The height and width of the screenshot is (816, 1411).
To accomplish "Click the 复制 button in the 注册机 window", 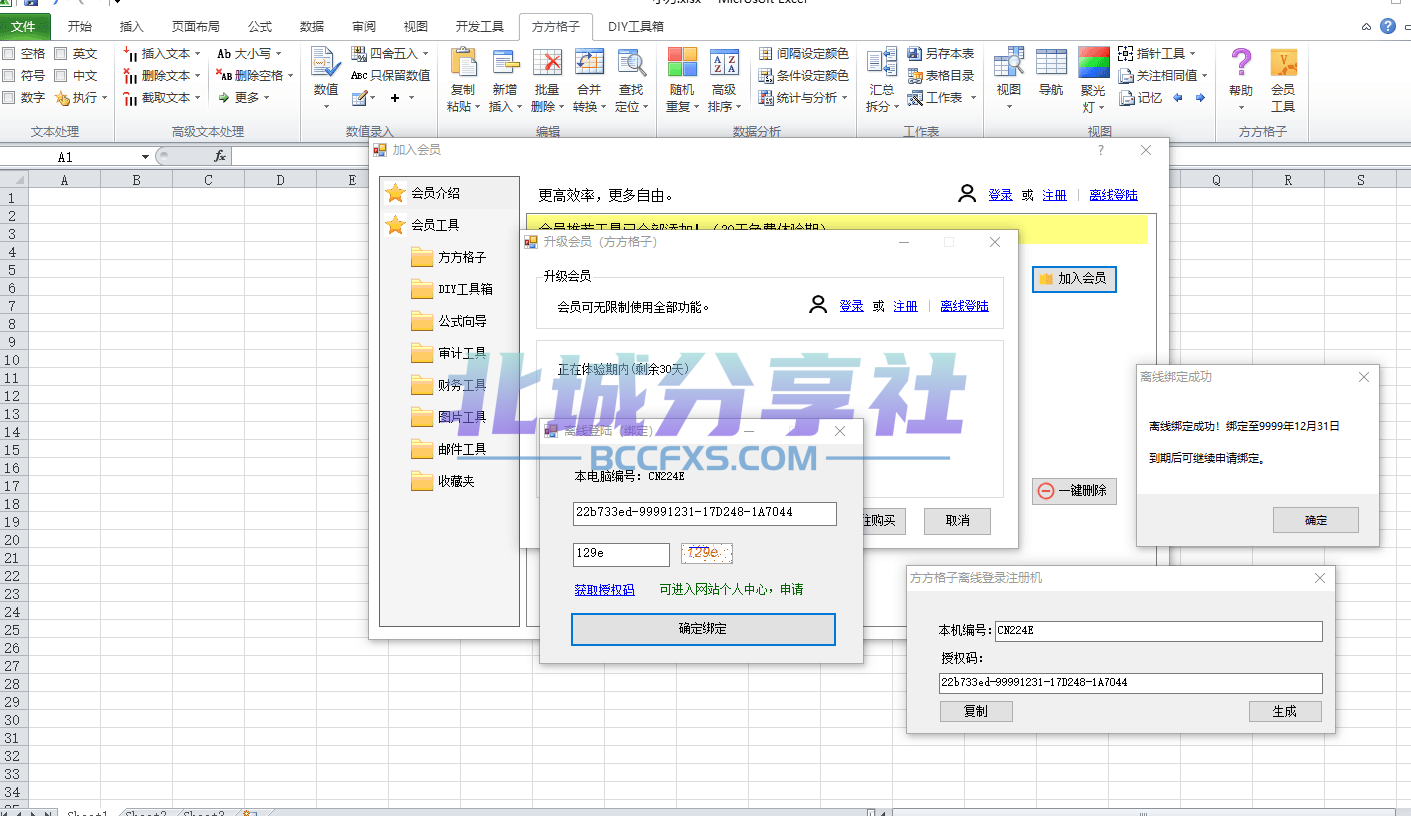I will pos(976,711).
